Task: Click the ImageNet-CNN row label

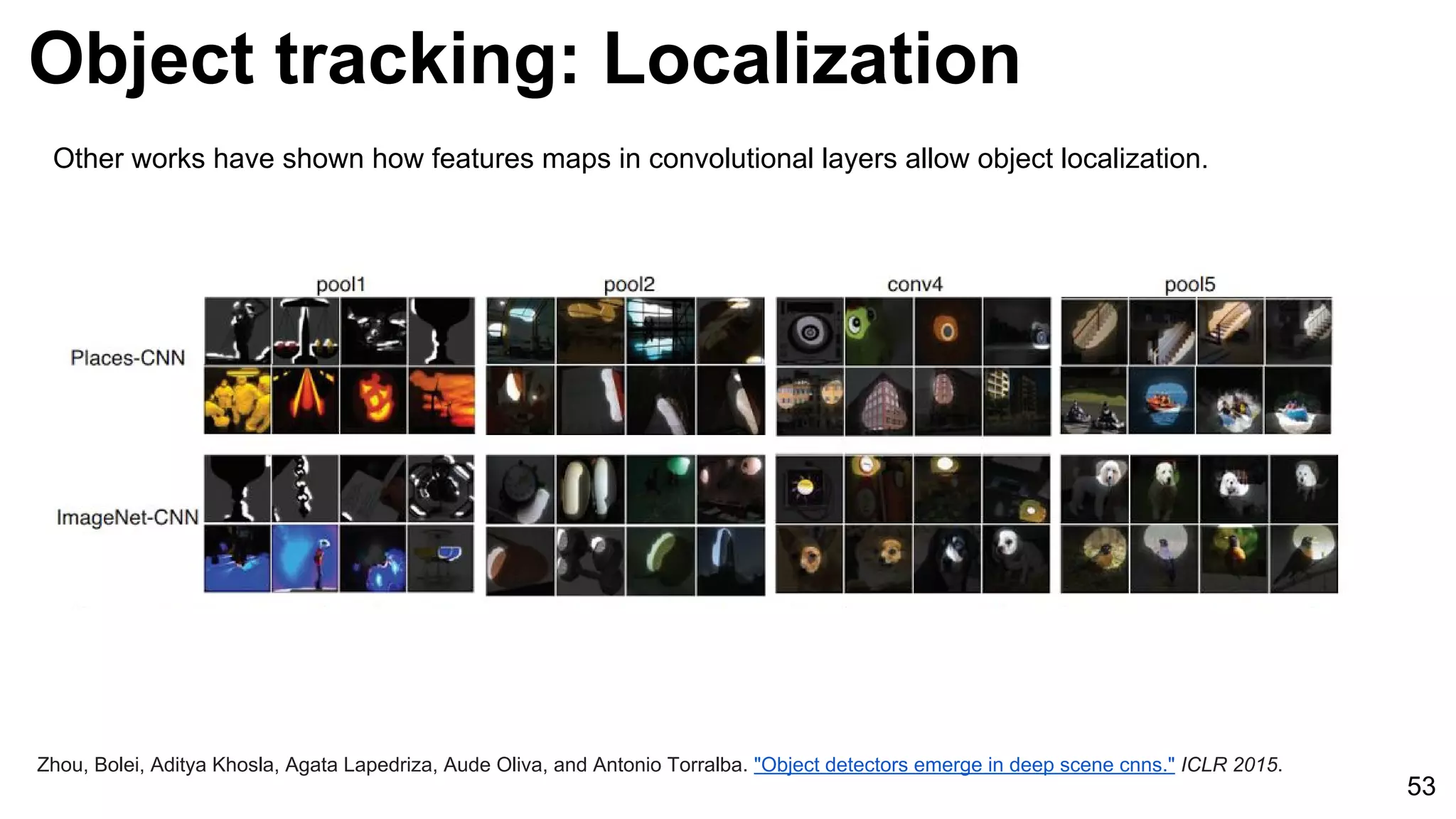Action: pos(127,517)
